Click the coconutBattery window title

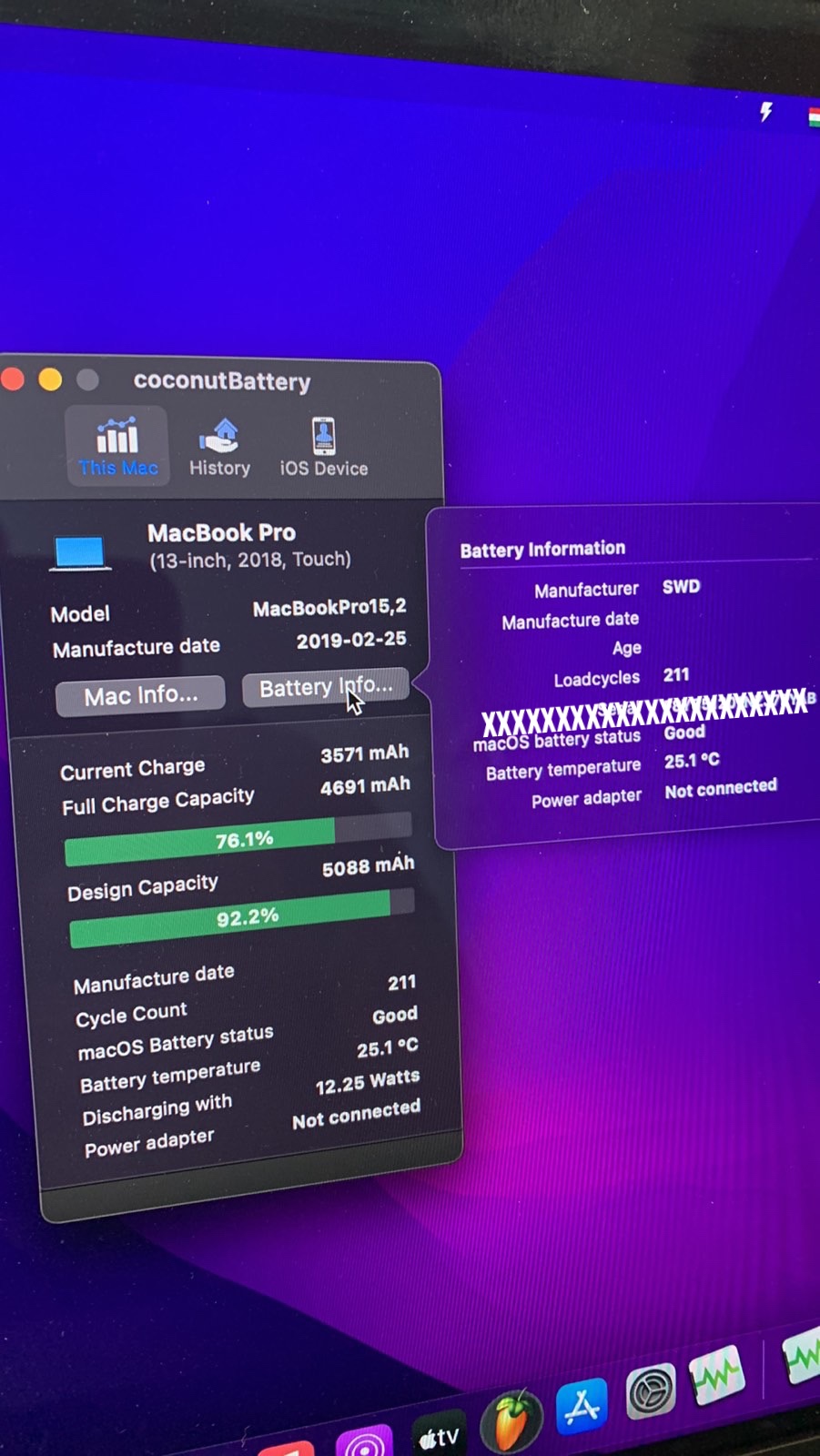[222, 380]
